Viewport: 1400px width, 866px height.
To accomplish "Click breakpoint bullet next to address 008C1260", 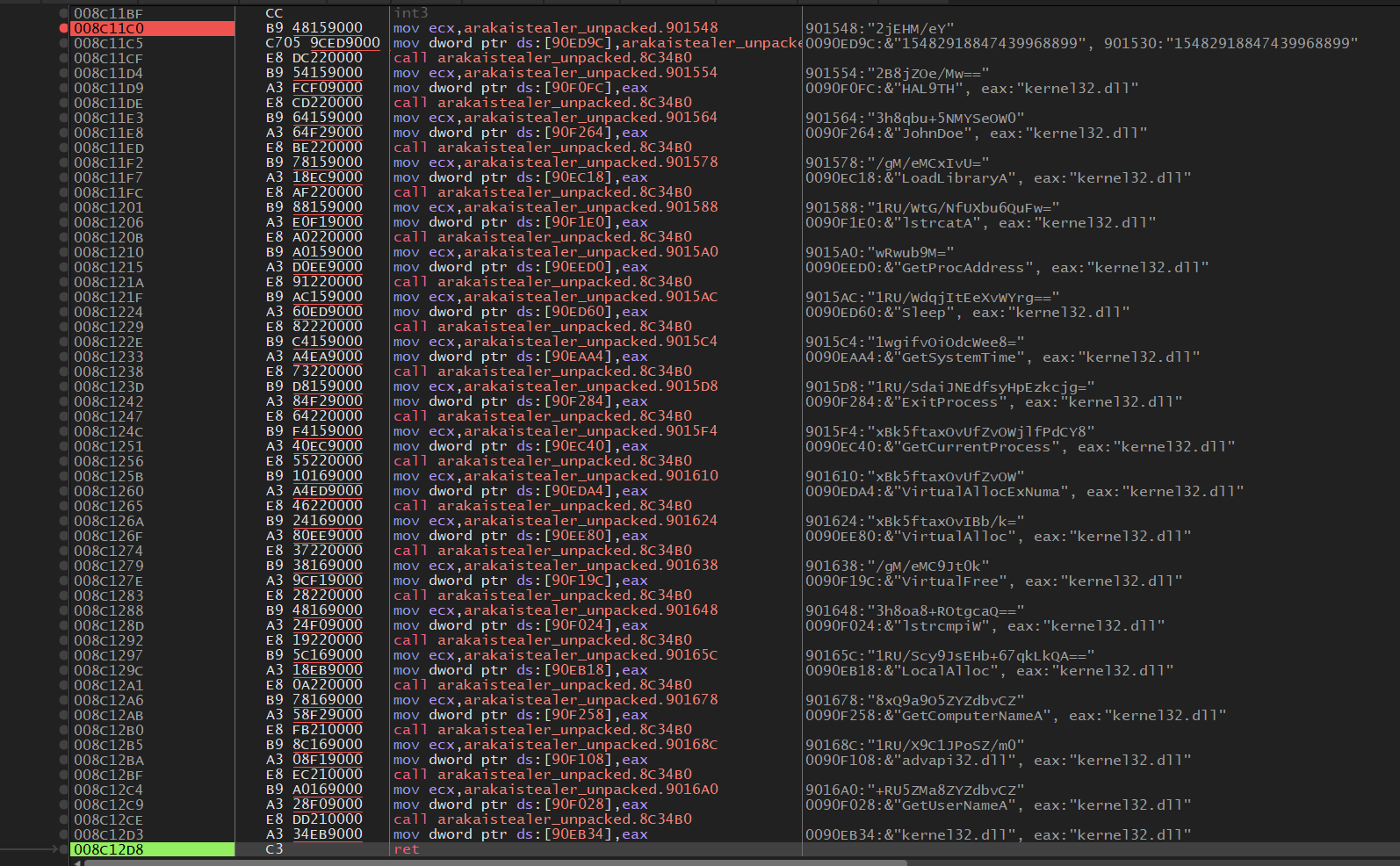I will coord(63,491).
